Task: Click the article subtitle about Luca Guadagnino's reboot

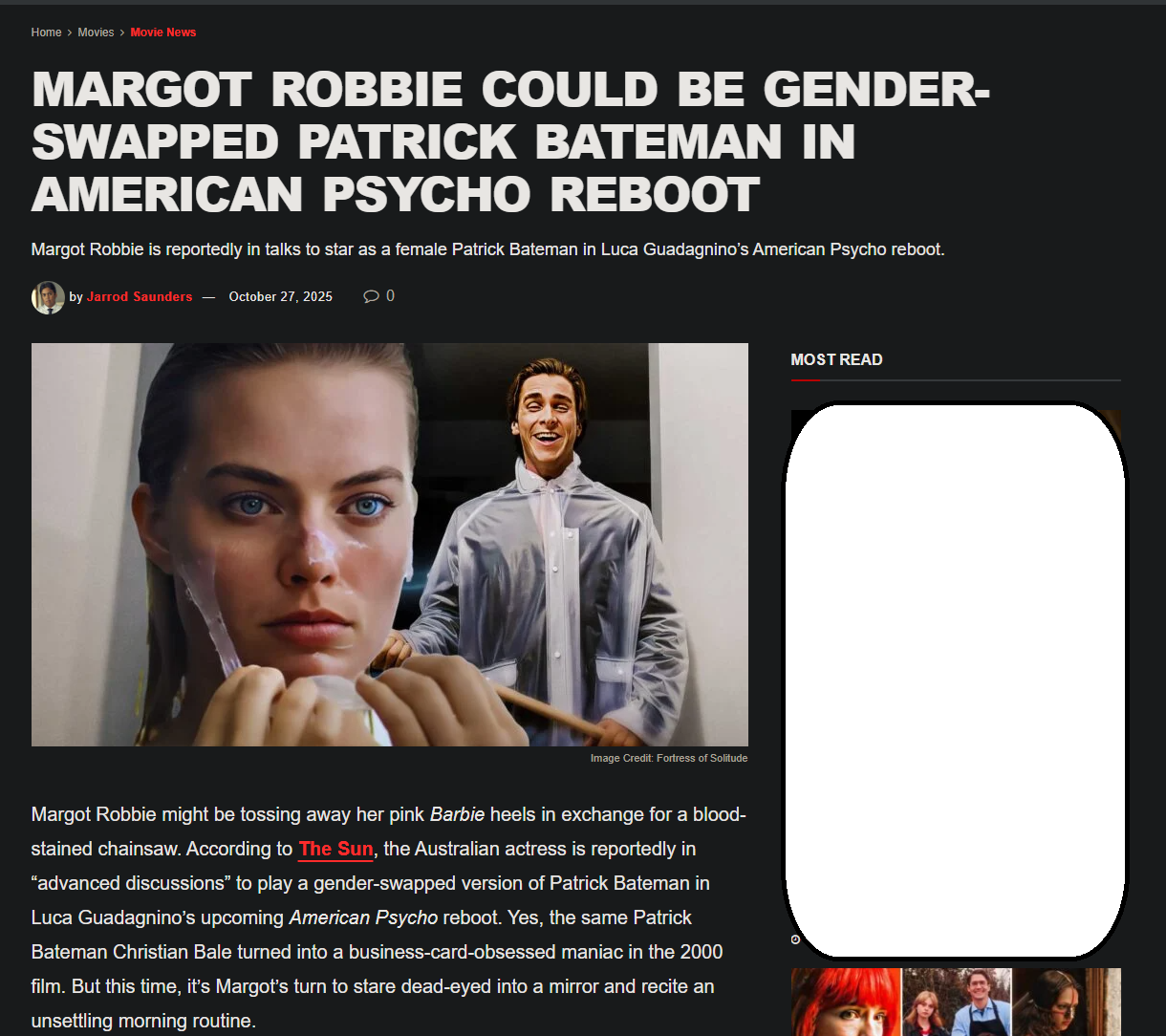Action: click(487, 249)
